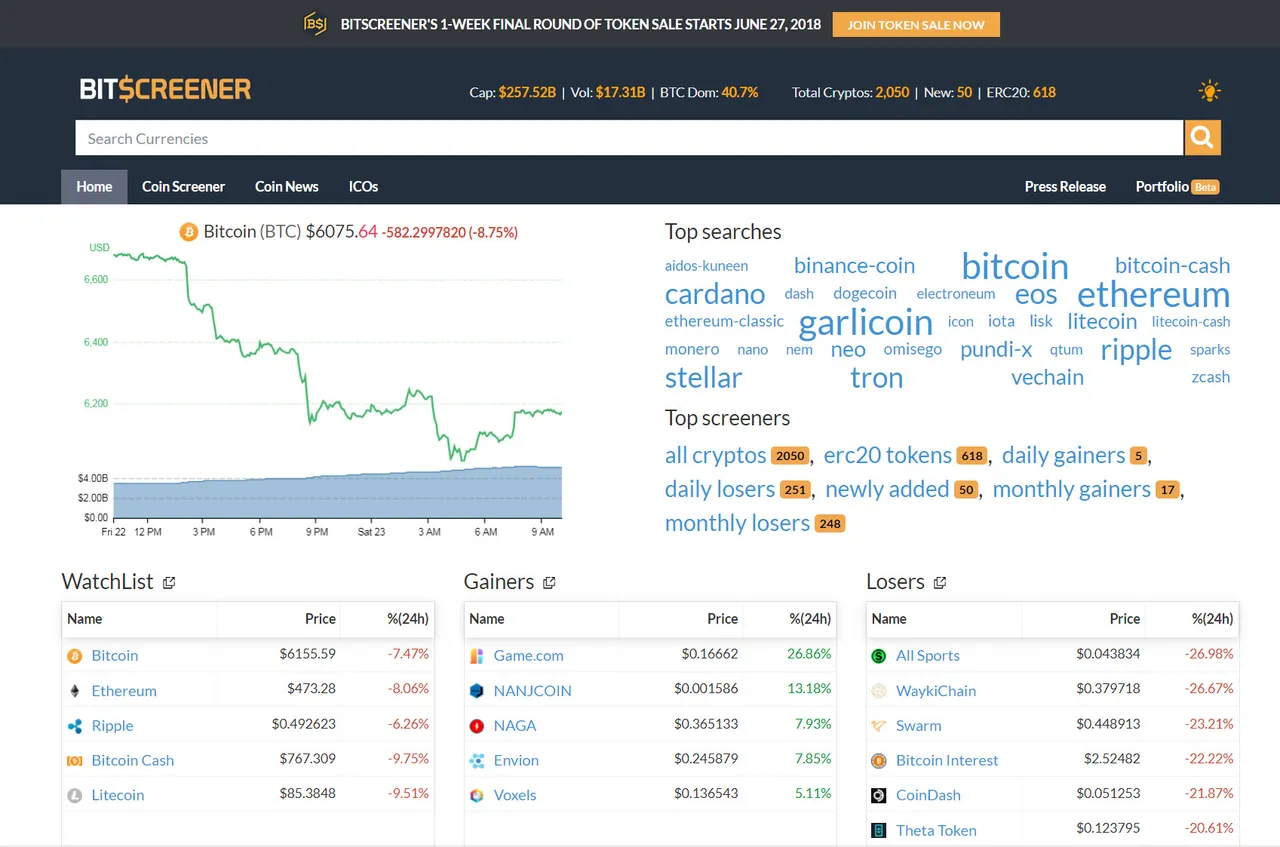This screenshot has height=847, width=1280.
Task: Click Envion icon in Gainers
Action: point(477,761)
